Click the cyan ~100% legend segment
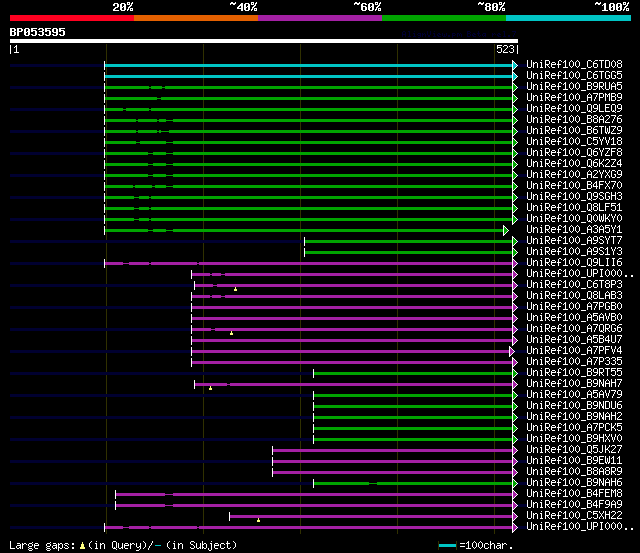 click(x=569, y=18)
